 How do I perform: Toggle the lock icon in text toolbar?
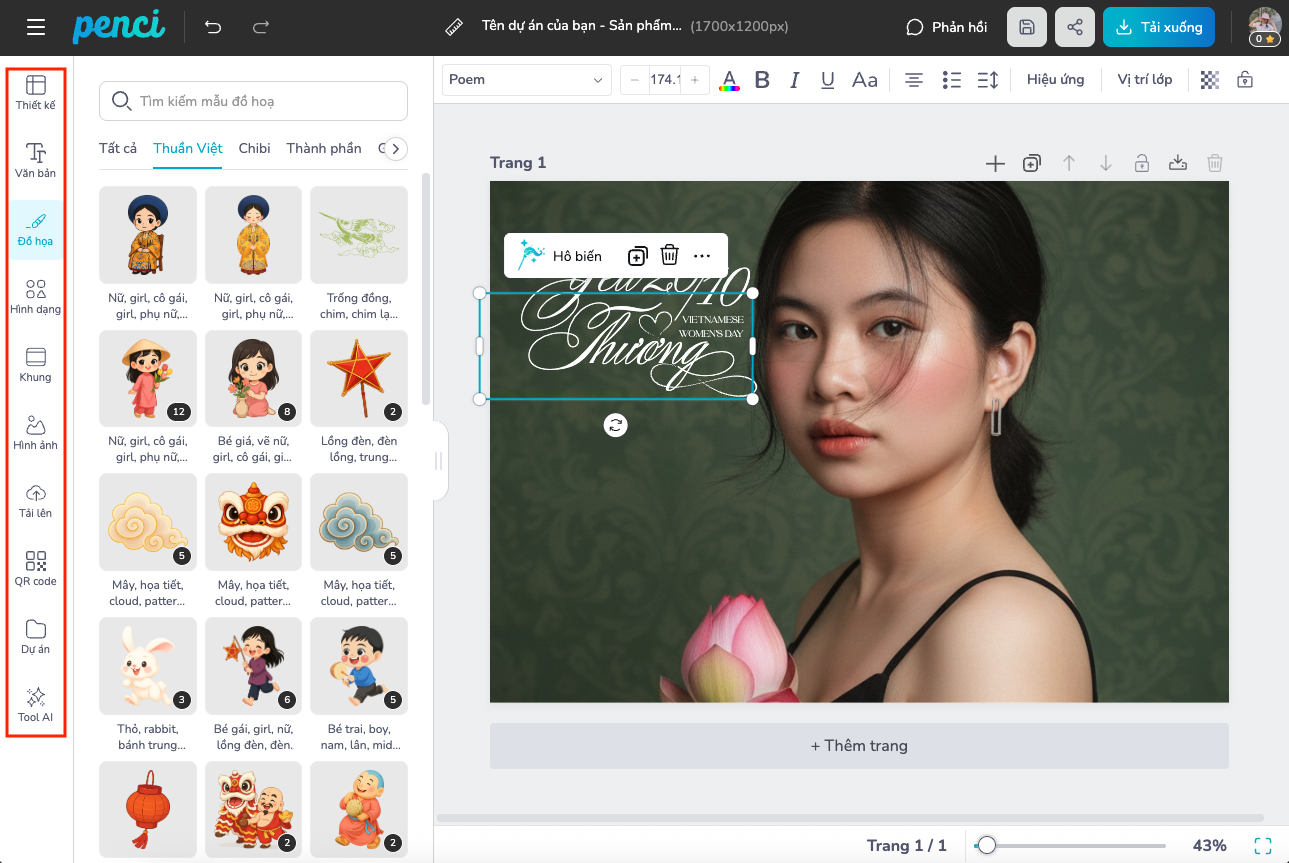coord(1245,80)
